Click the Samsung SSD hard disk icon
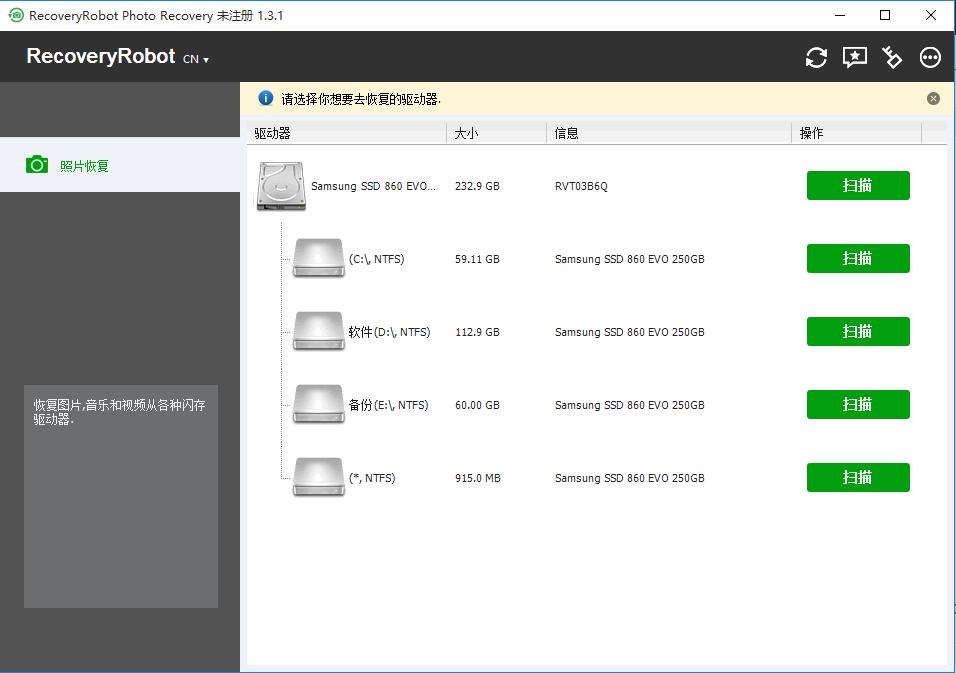956x673 pixels. (281, 187)
